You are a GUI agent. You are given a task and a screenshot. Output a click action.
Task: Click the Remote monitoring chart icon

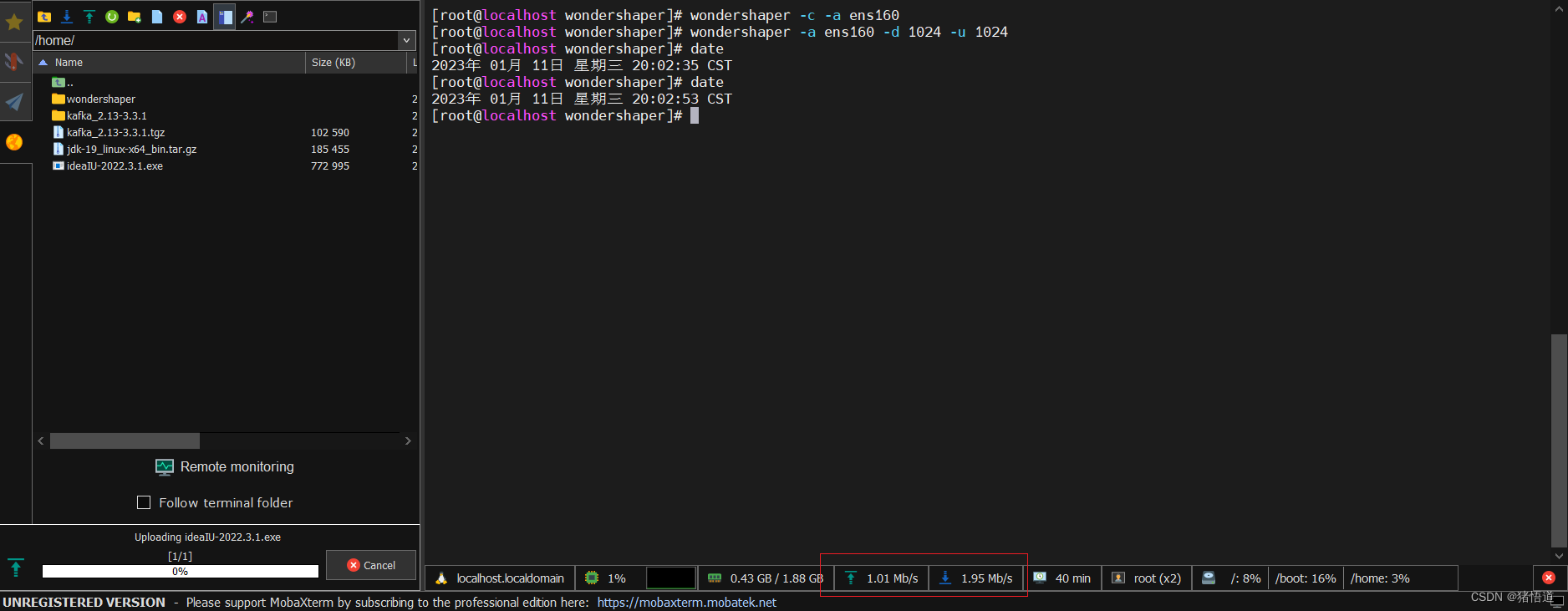pyautogui.click(x=165, y=466)
